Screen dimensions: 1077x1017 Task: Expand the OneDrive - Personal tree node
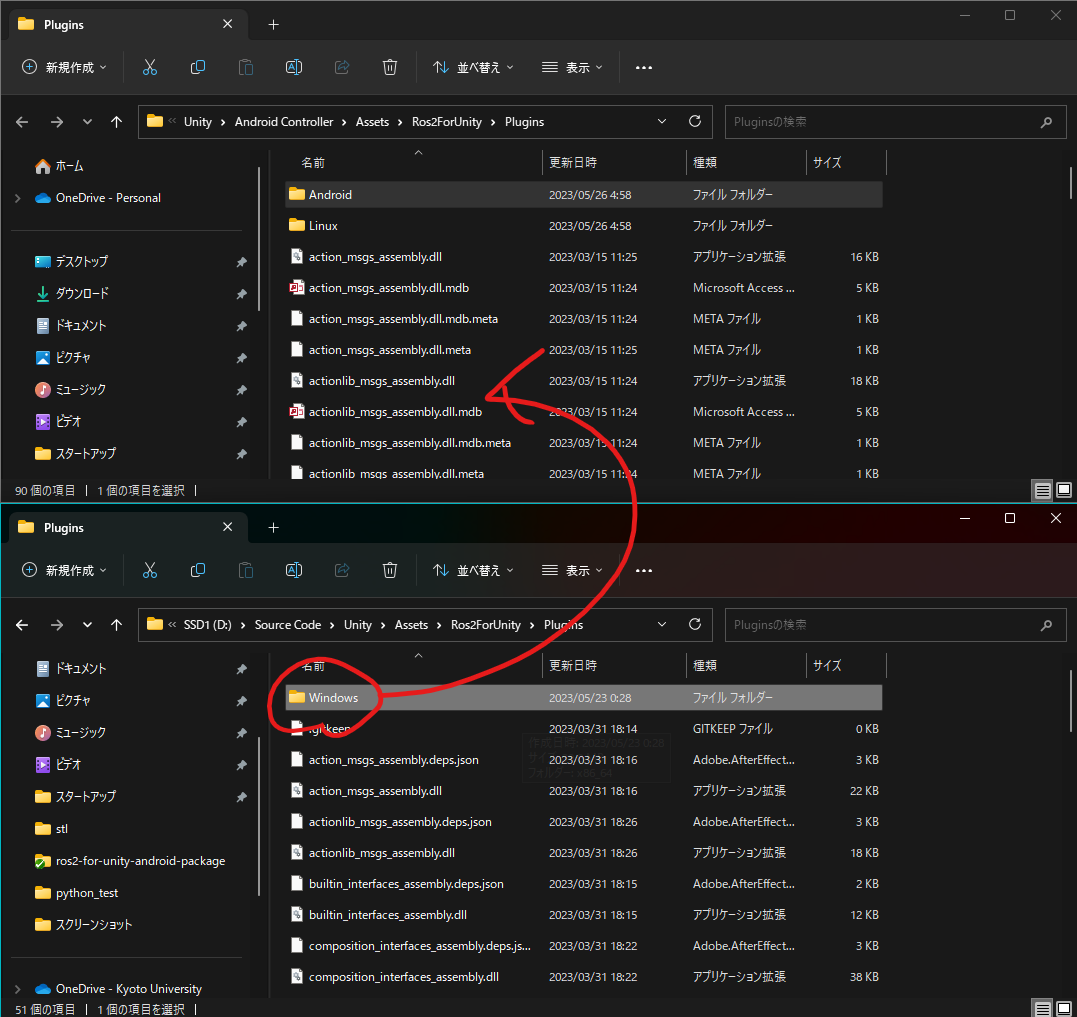pos(18,198)
